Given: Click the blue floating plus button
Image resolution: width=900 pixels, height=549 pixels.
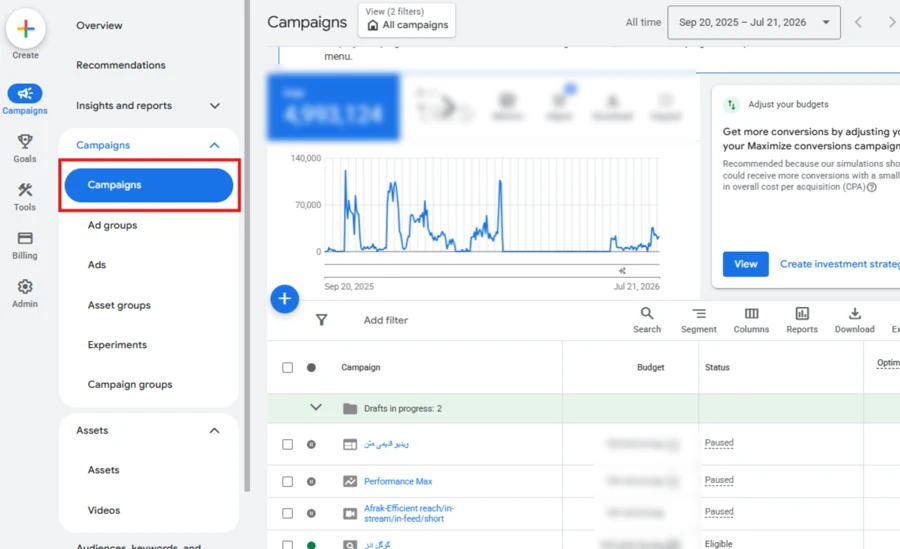Looking at the screenshot, I should coord(285,299).
